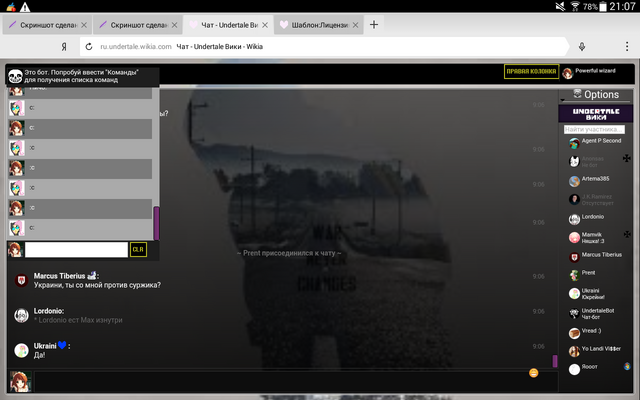Tap the 21:07 clock
Viewport: 640px width, 400px height.
pyautogui.click(x=622, y=7)
